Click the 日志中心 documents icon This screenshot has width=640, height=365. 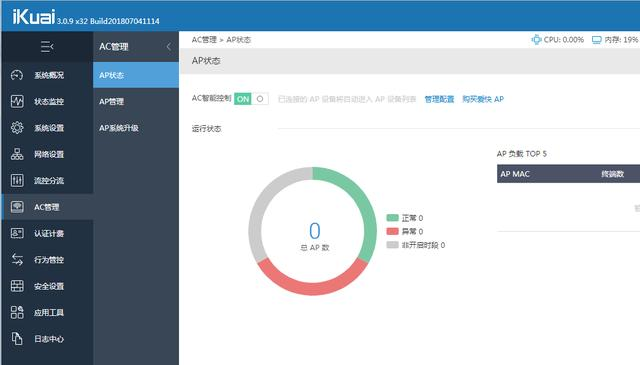[17, 338]
